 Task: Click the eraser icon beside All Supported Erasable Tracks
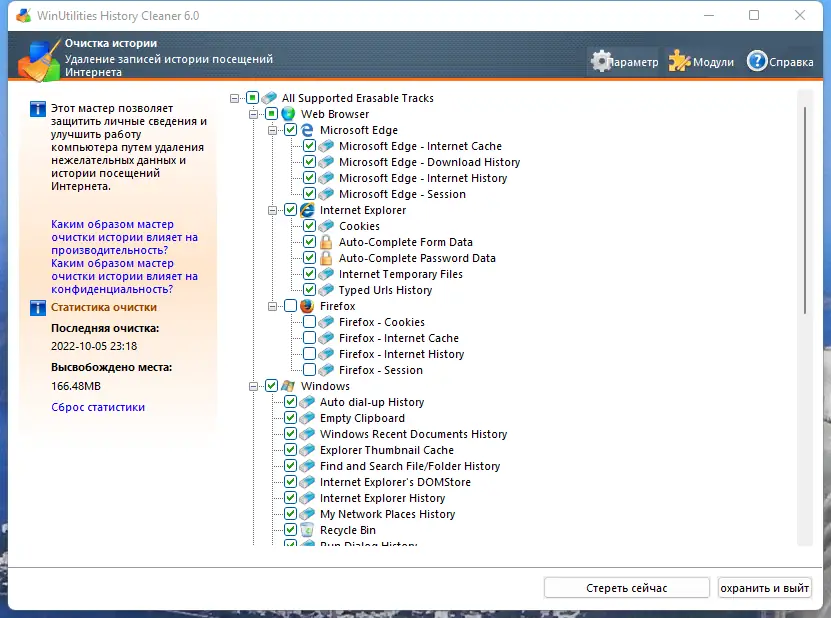pos(269,98)
